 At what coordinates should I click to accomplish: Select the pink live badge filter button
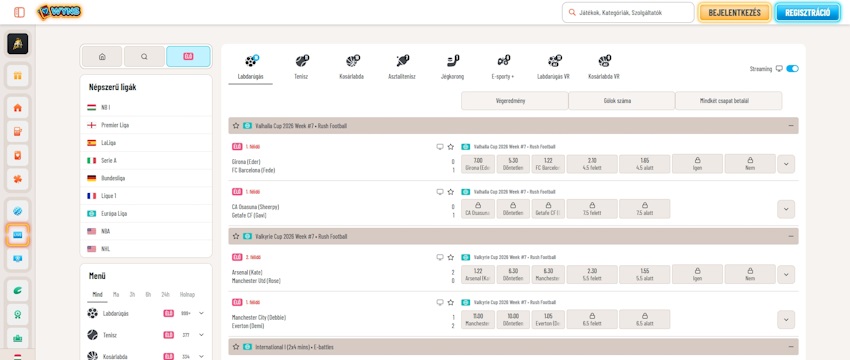188,56
